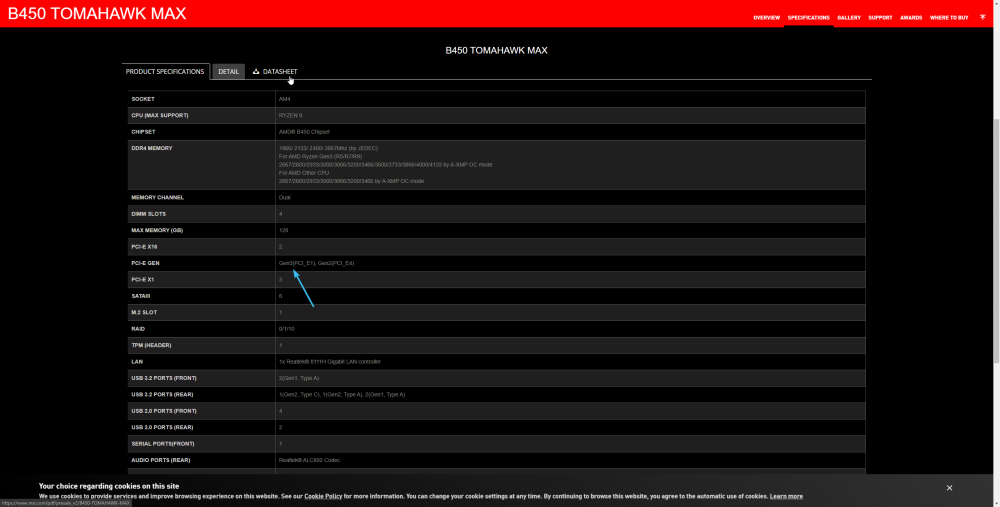Select the SATAIII value 6

pos(281,296)
